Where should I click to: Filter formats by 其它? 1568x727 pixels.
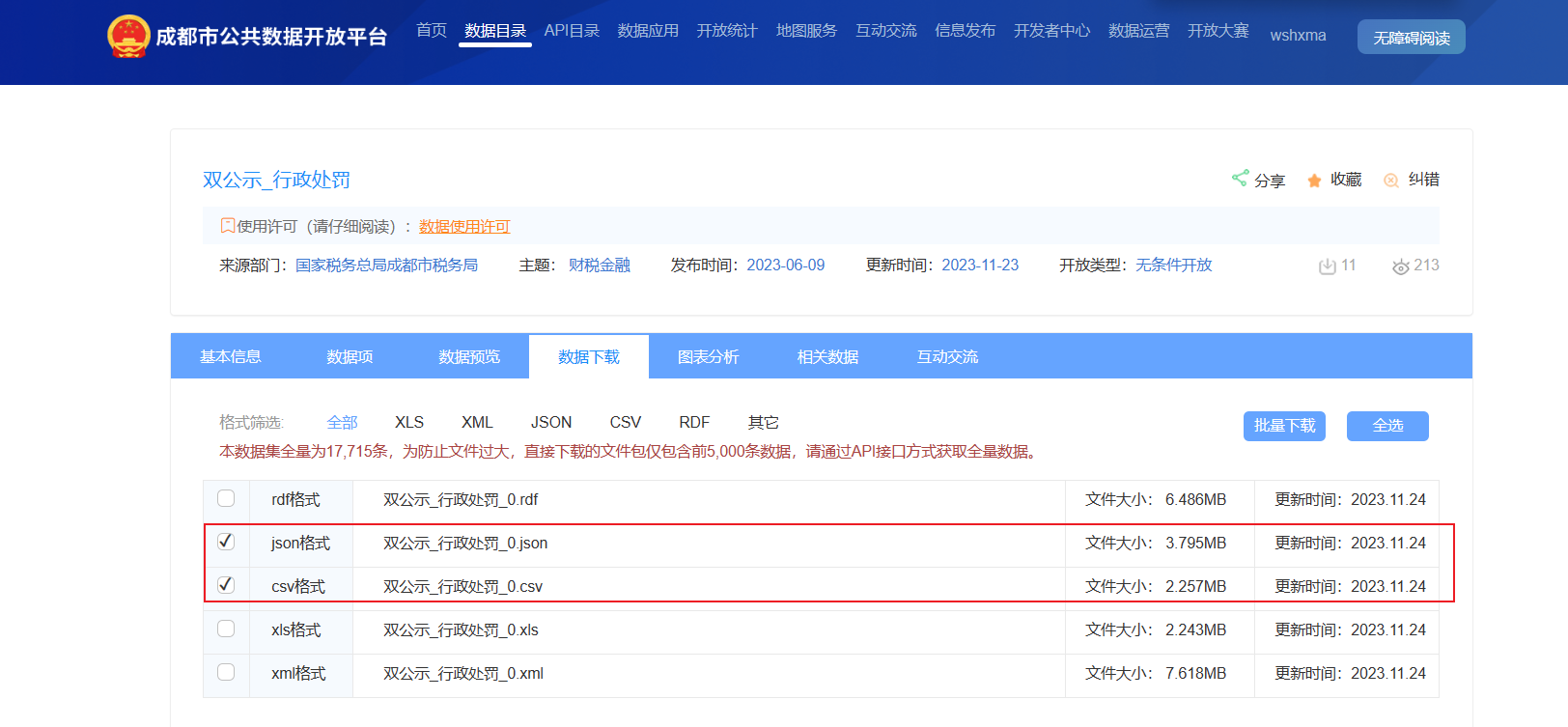pyautogui.click(x=764, y=422)
